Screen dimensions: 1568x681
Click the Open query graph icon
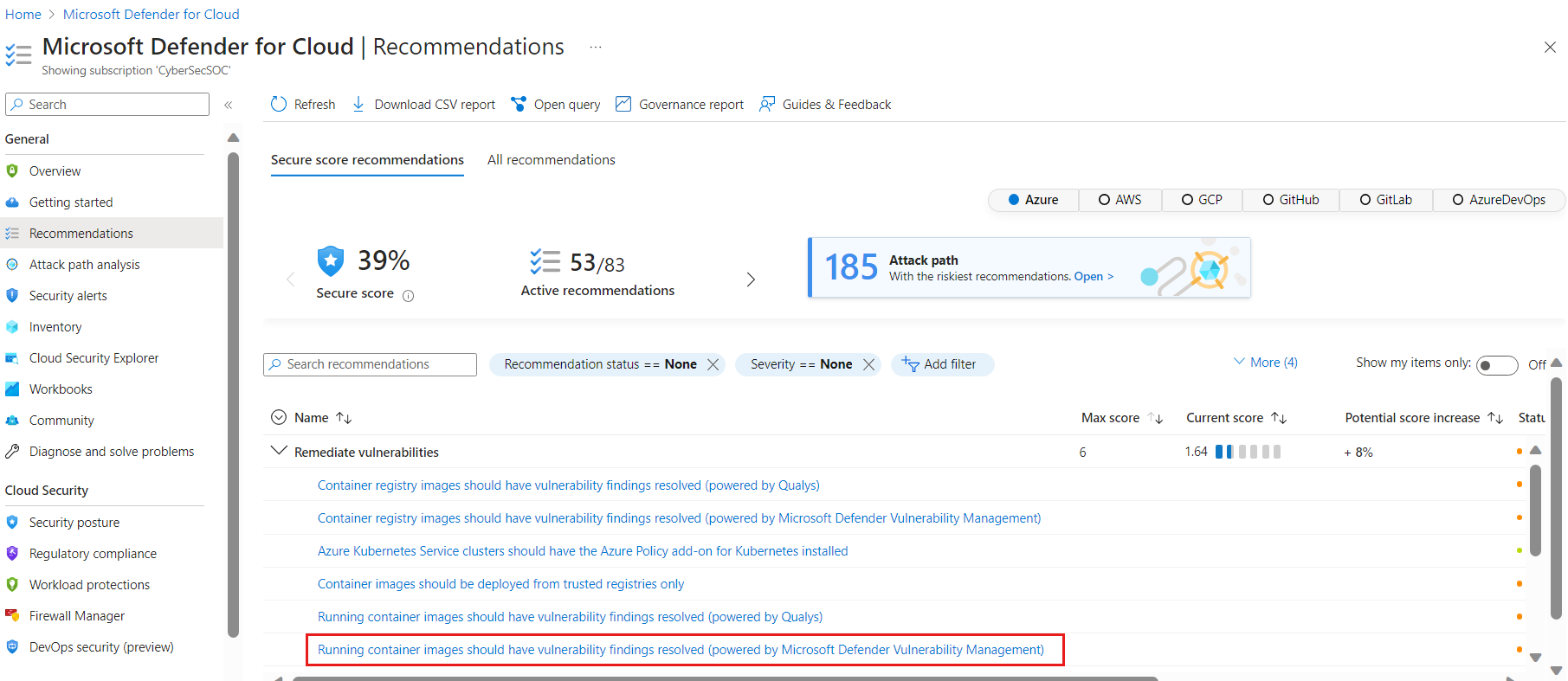pos(519,104)
